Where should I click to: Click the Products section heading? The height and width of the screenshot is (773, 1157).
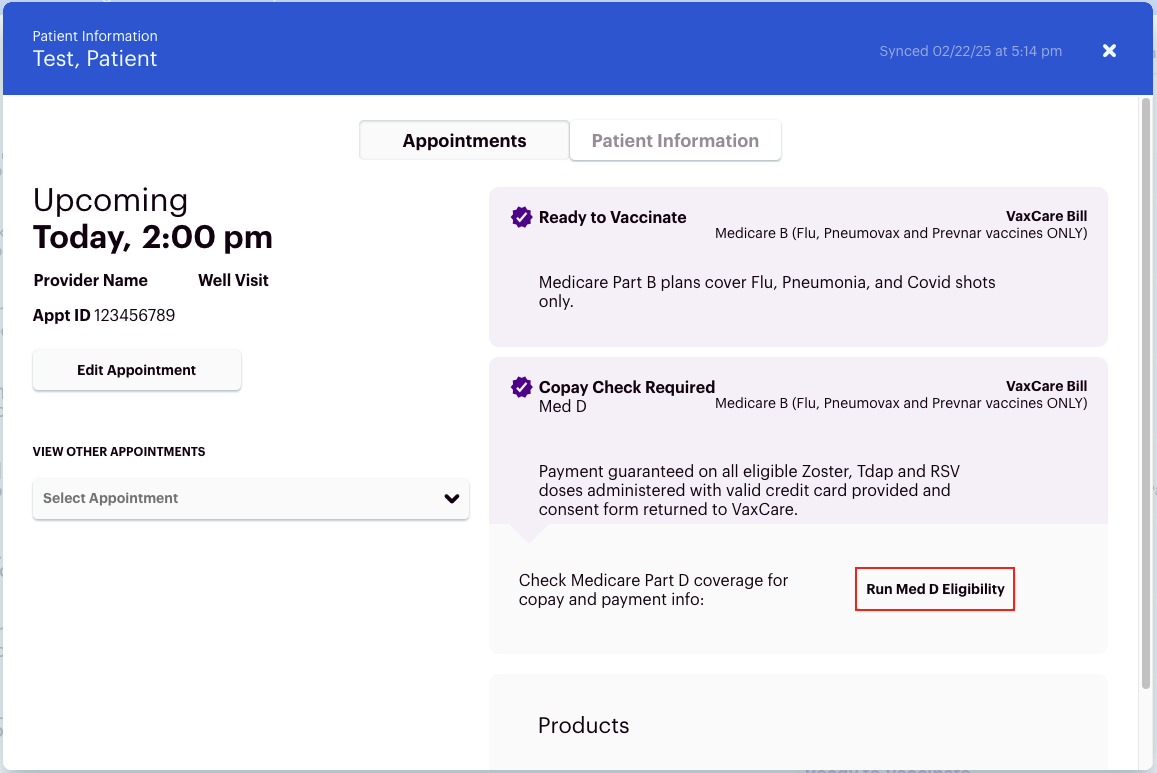pyautogui.click(x=584, y=726)
